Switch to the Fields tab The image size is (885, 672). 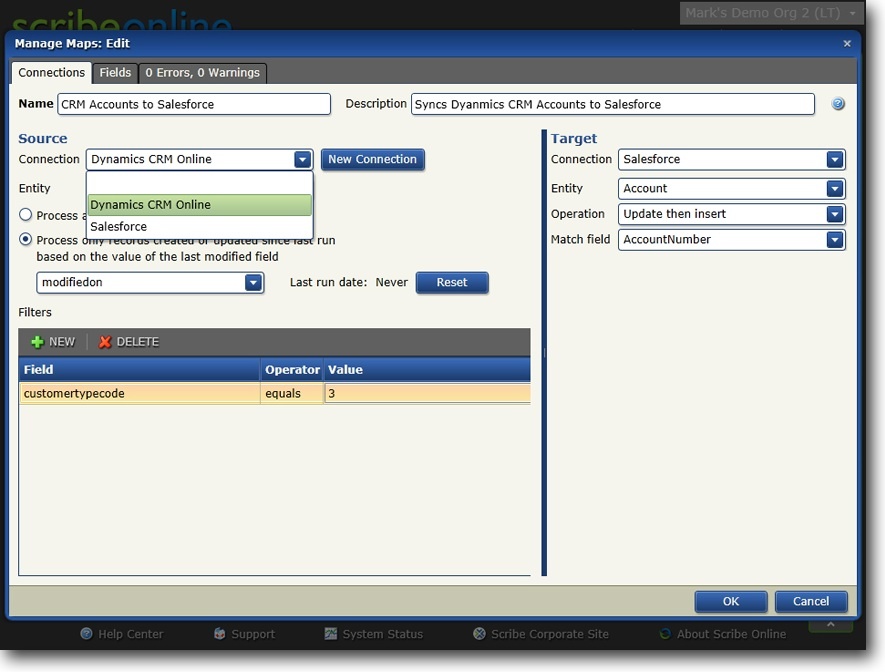(115, 73)
